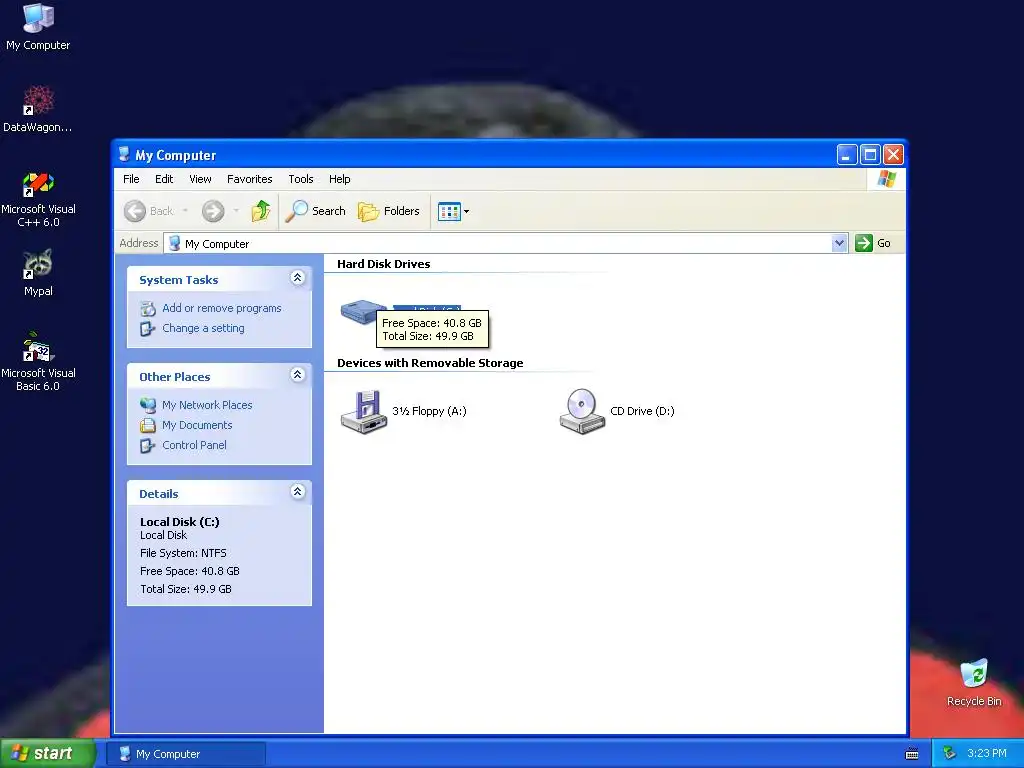
Task: Click the Hard Disk Drives group header
Action: point(383,264)
